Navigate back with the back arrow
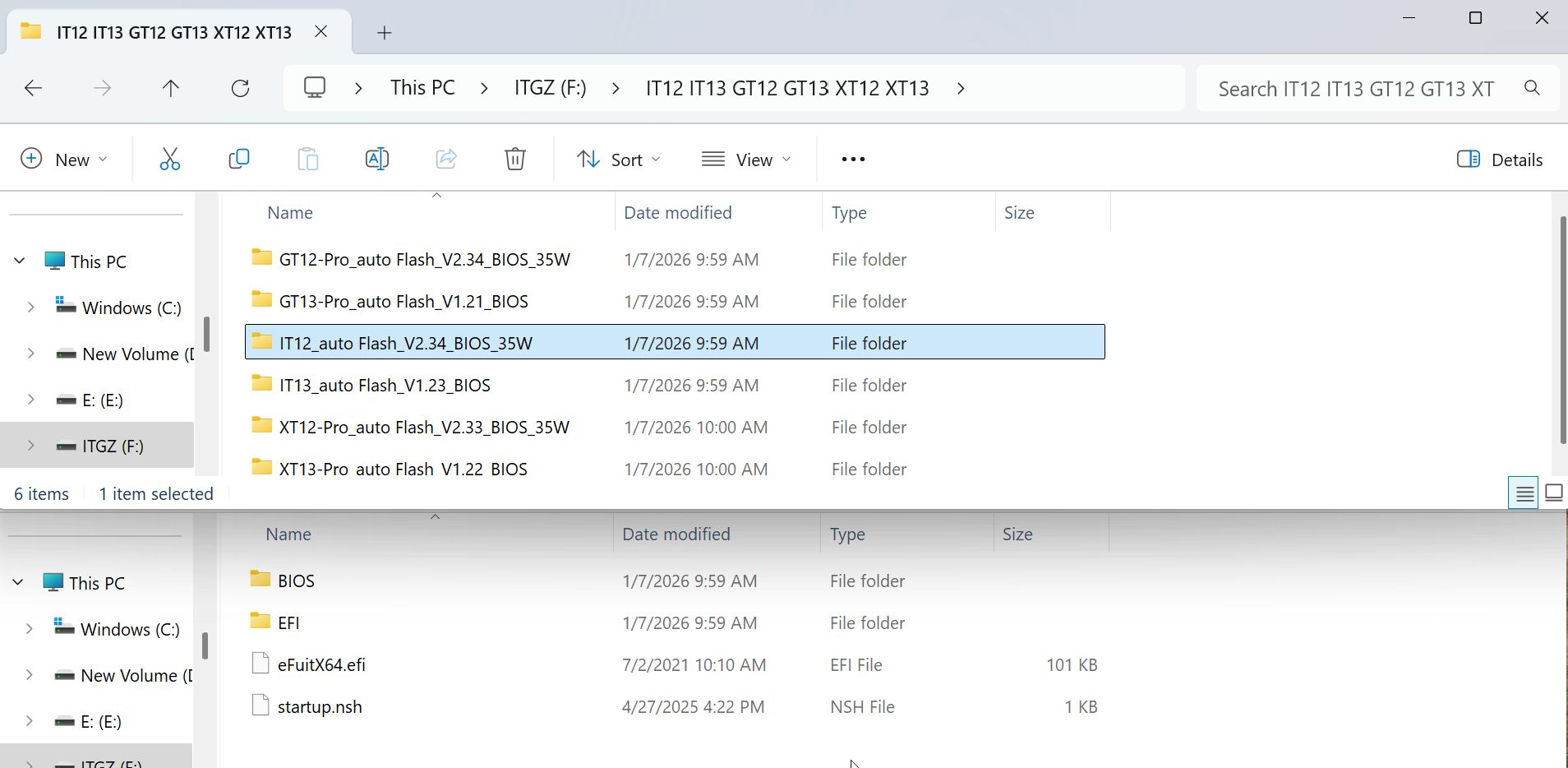Viewport: 1568px width, 768px height. (34, 88)
